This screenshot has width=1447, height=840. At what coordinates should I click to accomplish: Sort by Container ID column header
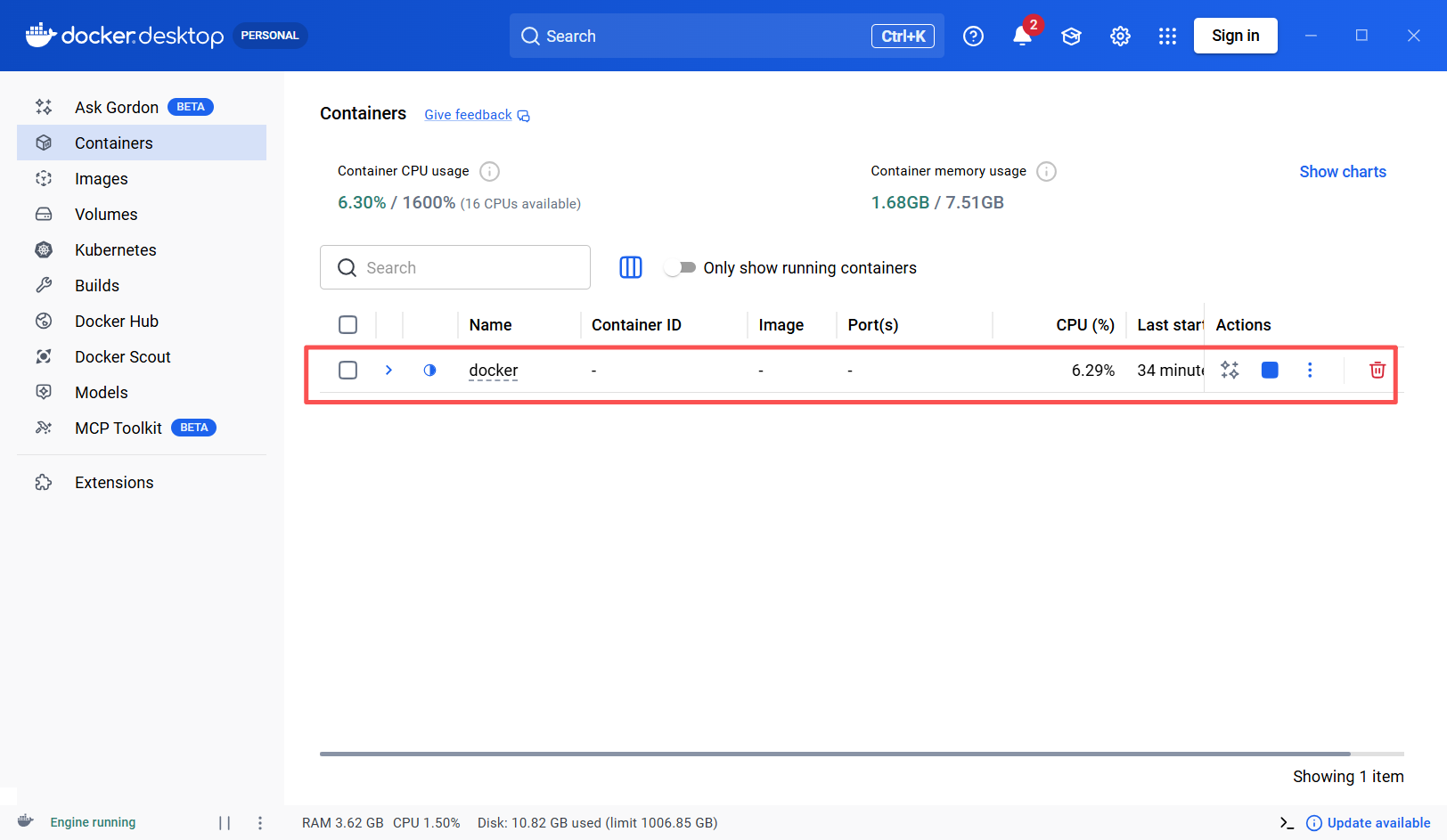(x=636, y=325)
